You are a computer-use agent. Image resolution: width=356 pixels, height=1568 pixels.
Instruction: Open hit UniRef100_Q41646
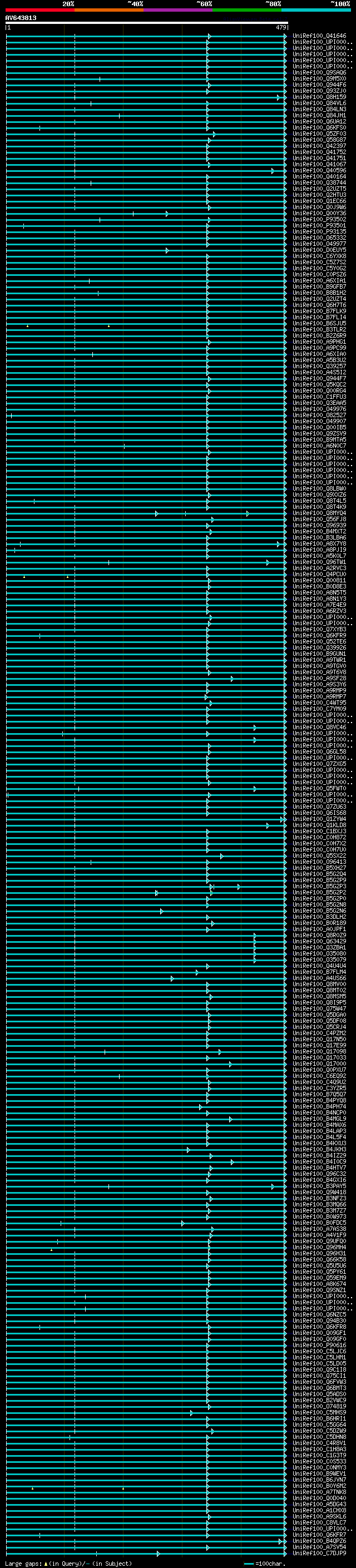[319, 36]
